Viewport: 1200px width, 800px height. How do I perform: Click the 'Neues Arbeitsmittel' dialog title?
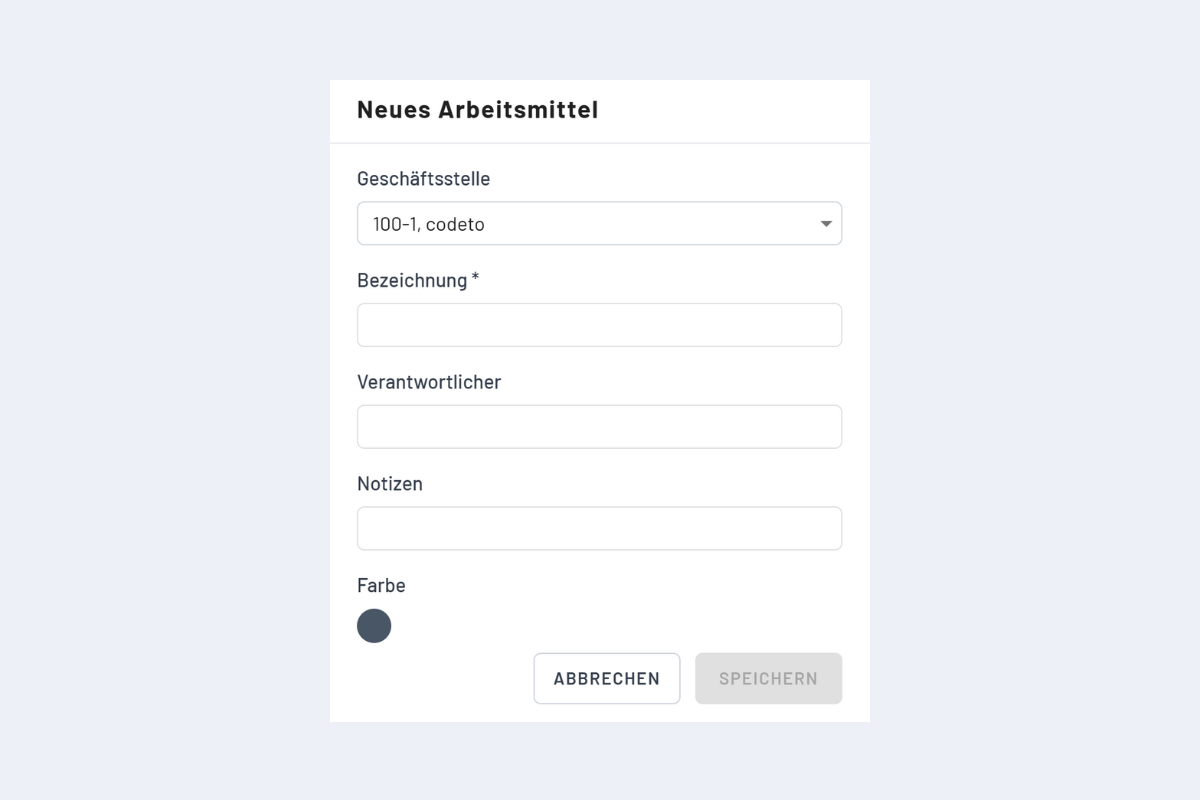477,110
